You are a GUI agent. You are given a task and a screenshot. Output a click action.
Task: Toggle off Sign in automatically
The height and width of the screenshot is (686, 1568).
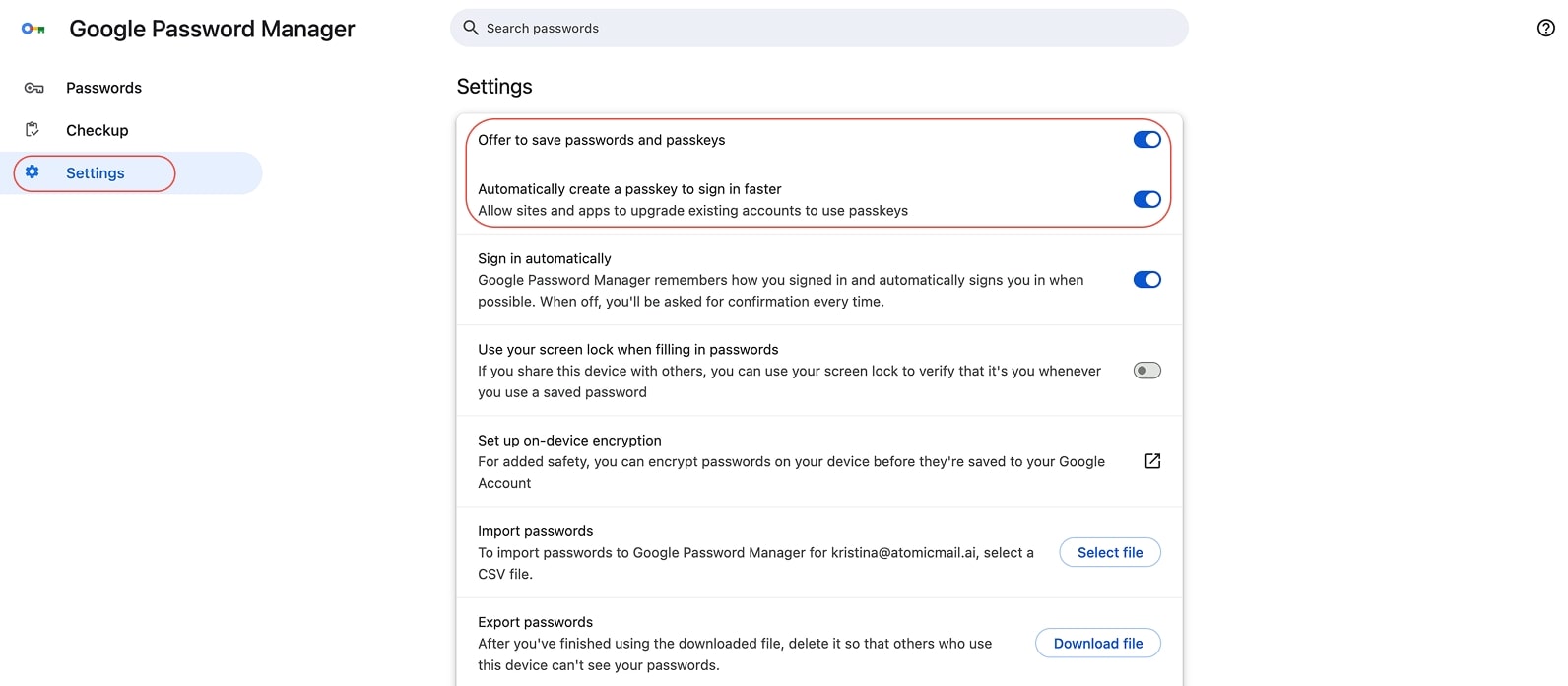coord(1146,280)
